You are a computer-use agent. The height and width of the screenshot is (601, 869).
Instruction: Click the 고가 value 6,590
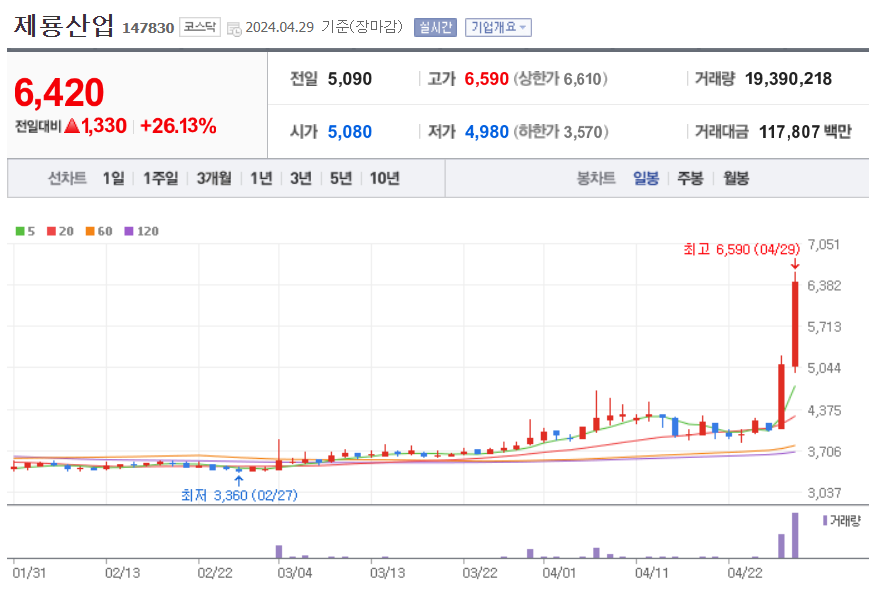[x=487, y=79]
